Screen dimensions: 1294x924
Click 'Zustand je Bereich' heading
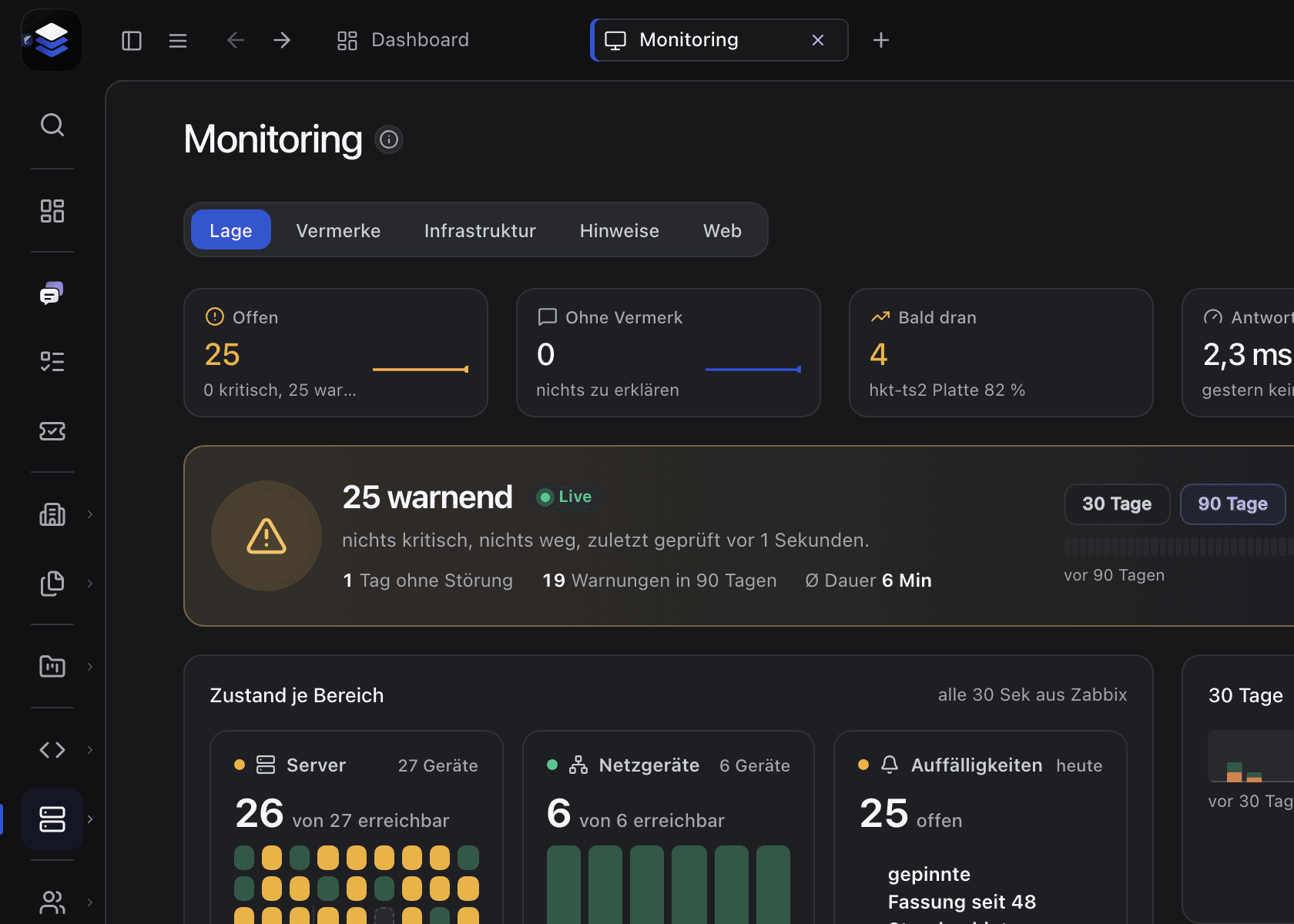[x=297, y=695]
